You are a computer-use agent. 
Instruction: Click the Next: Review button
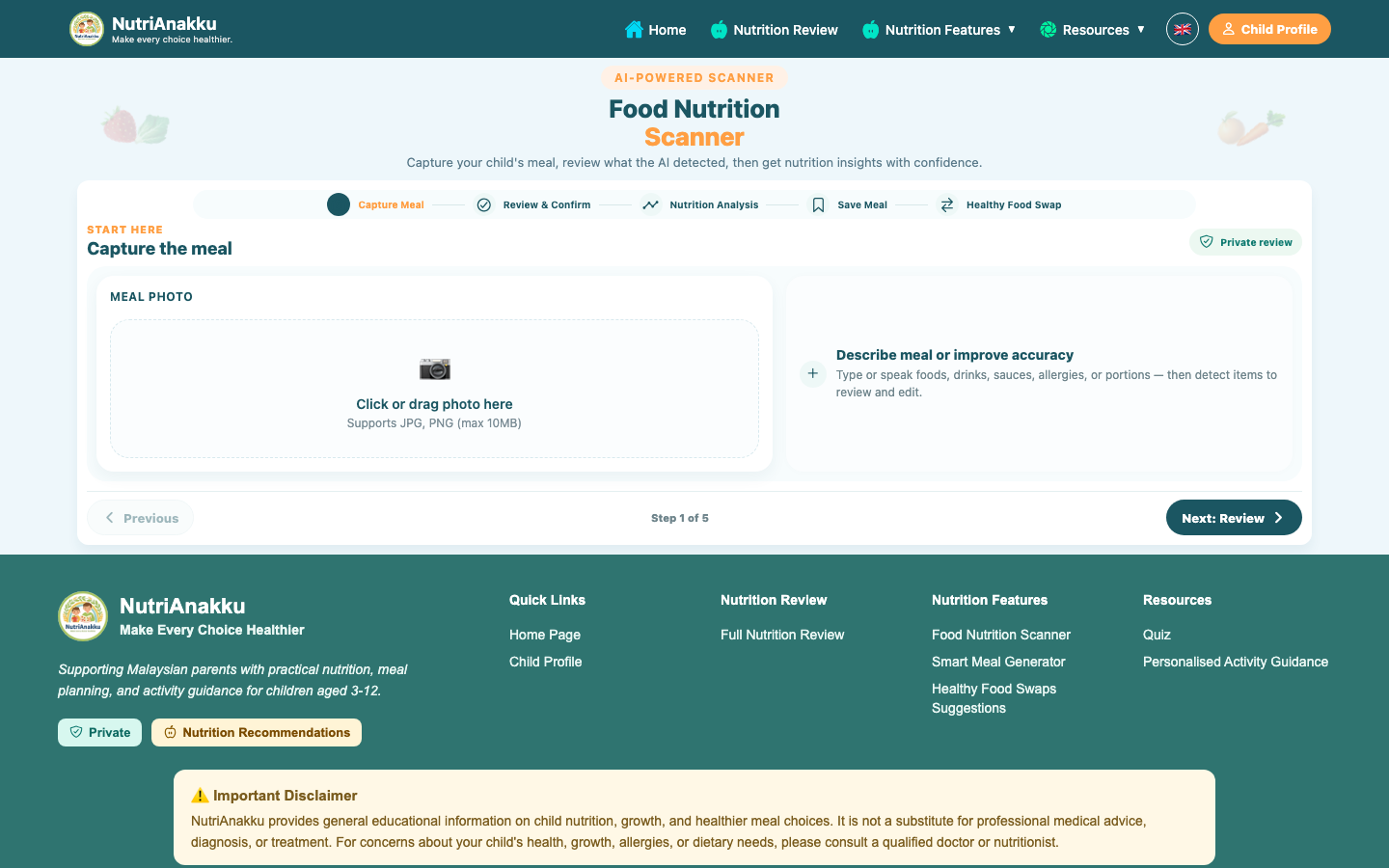(x=1234, y=518)
